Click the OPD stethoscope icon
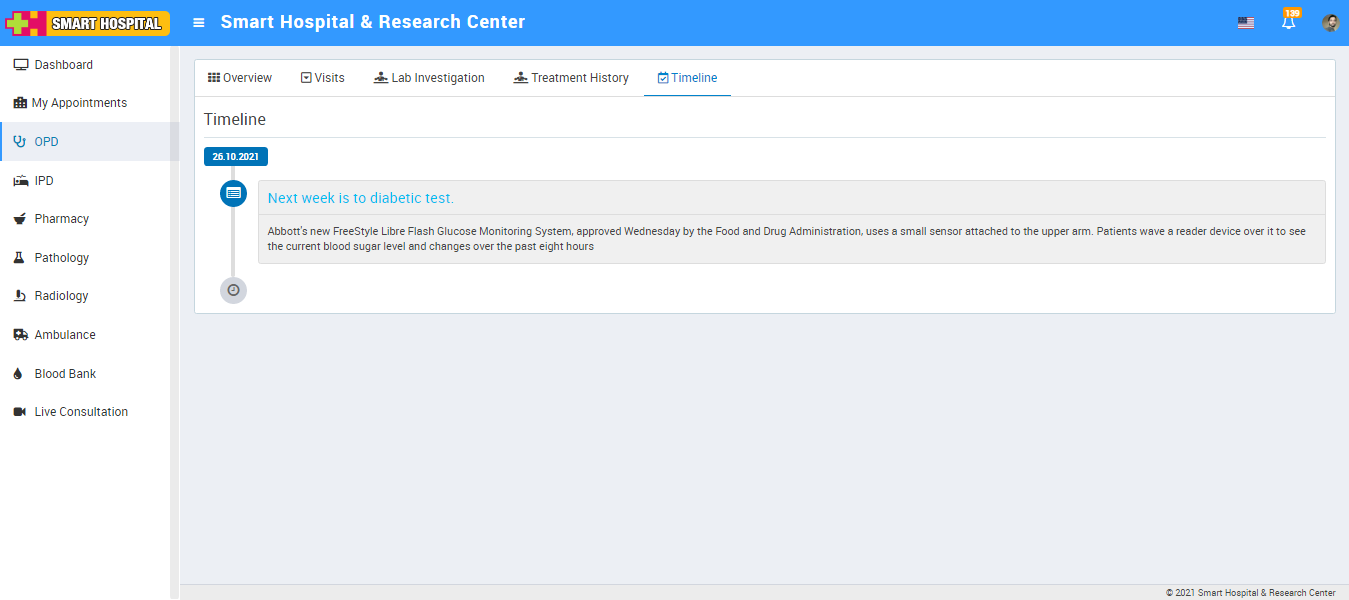This screenshot has height=600, width=1349. (19, 142)
